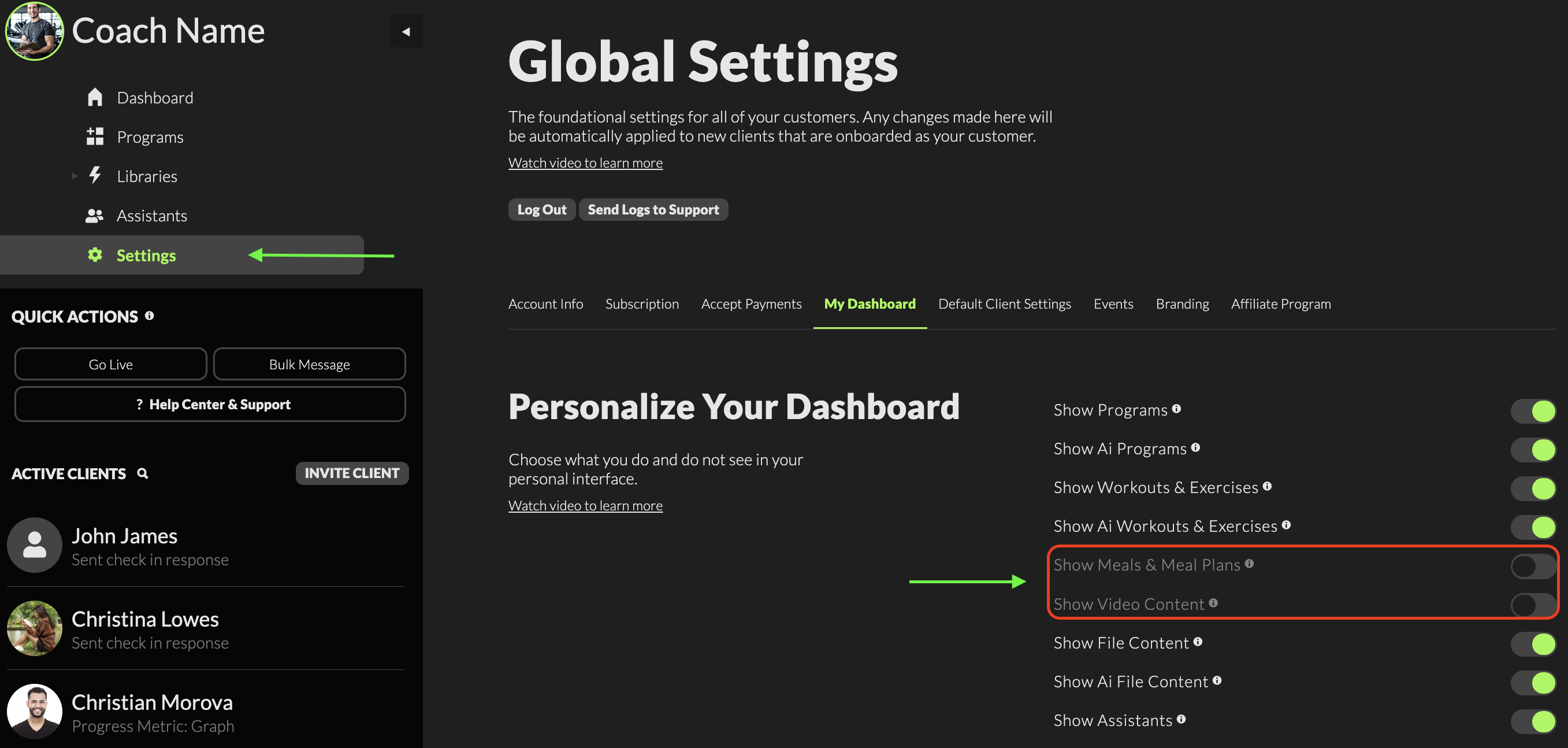1568x748 pixels.
Task: Click info icon next to Show Programs
Action: point(1177,409)
